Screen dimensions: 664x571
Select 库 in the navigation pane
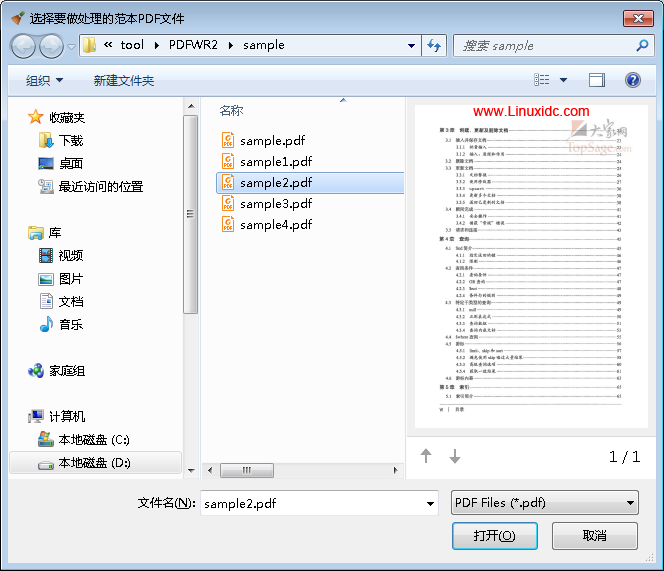click(55, 232)
